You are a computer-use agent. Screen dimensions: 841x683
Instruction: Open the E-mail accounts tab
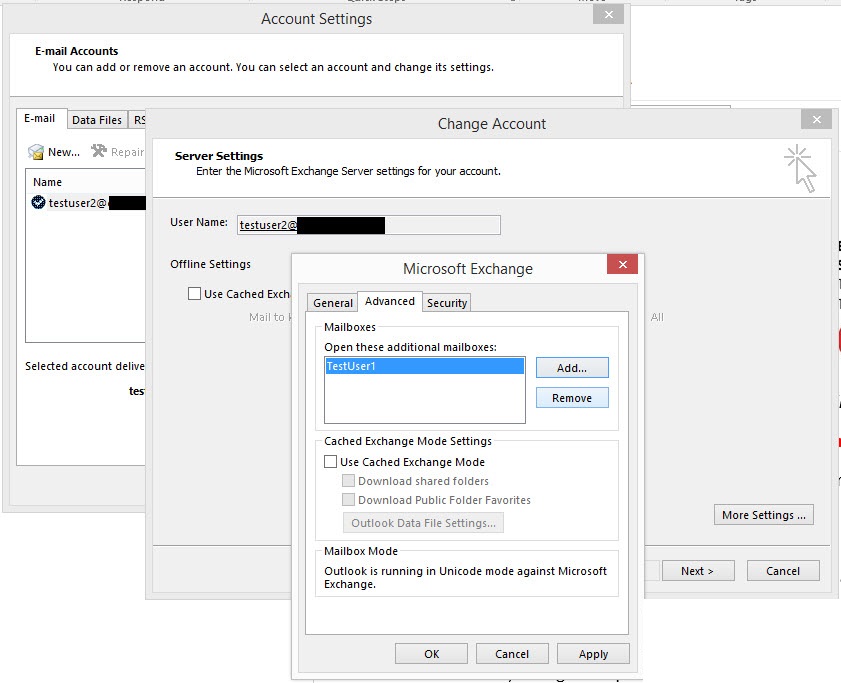40,118
